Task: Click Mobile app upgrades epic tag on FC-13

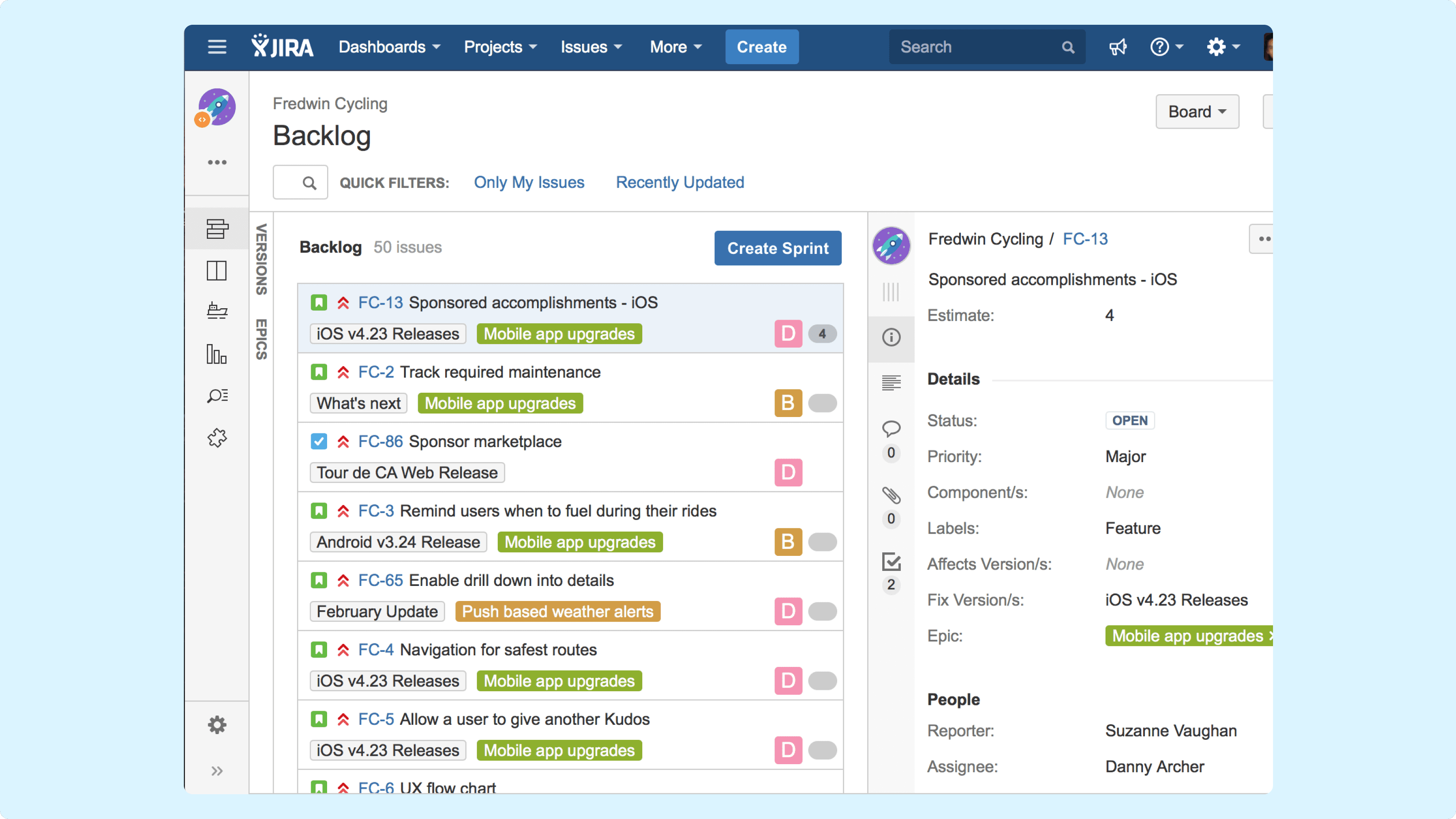Action: tap(559, 334)
